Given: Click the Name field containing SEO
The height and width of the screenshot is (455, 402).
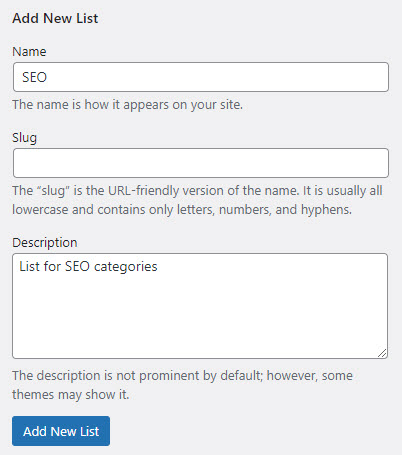Looking at the screenshot, I should pyautogui.click(x=201, y=77).
